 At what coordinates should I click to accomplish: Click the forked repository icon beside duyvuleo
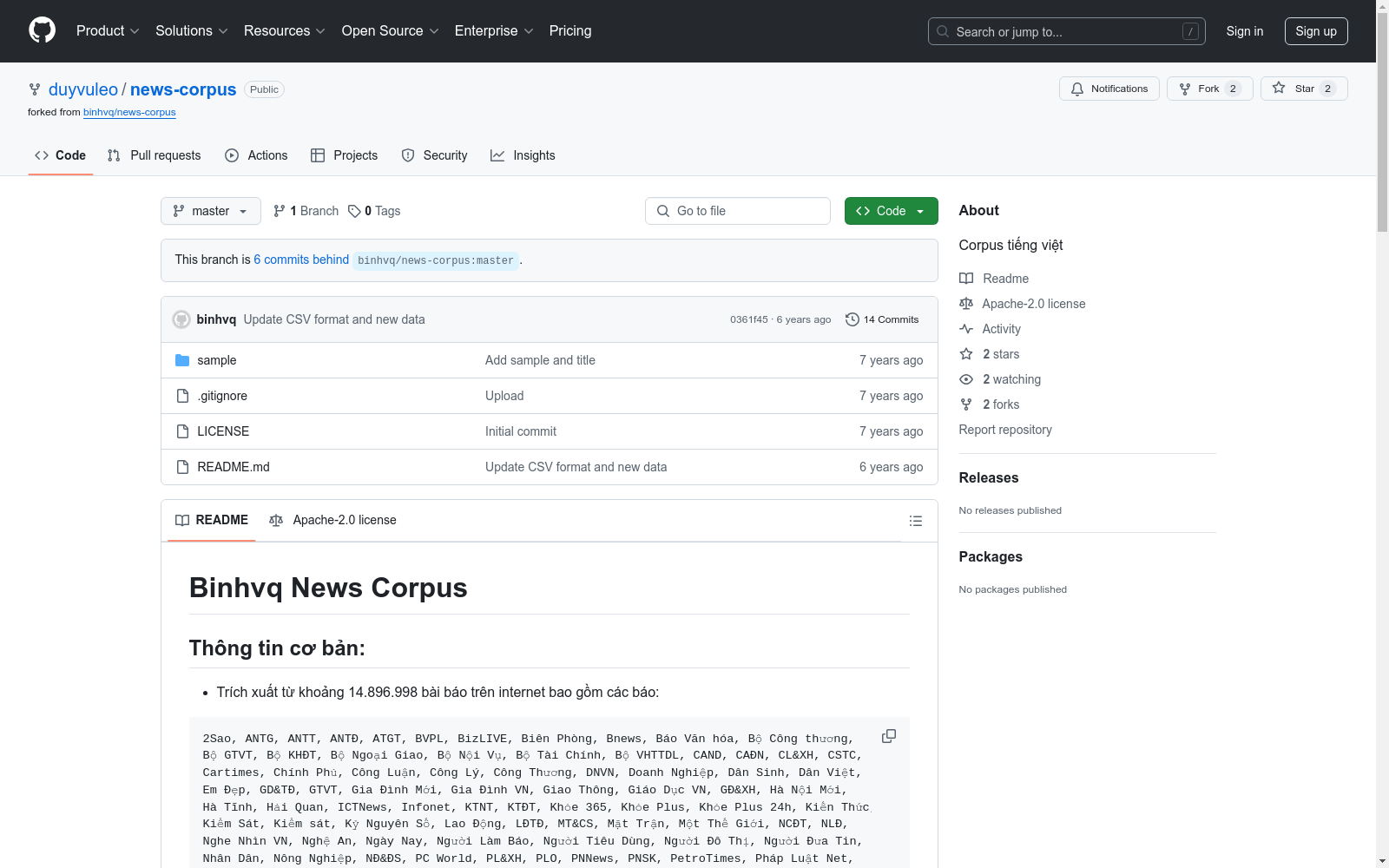tap(35, 89)
